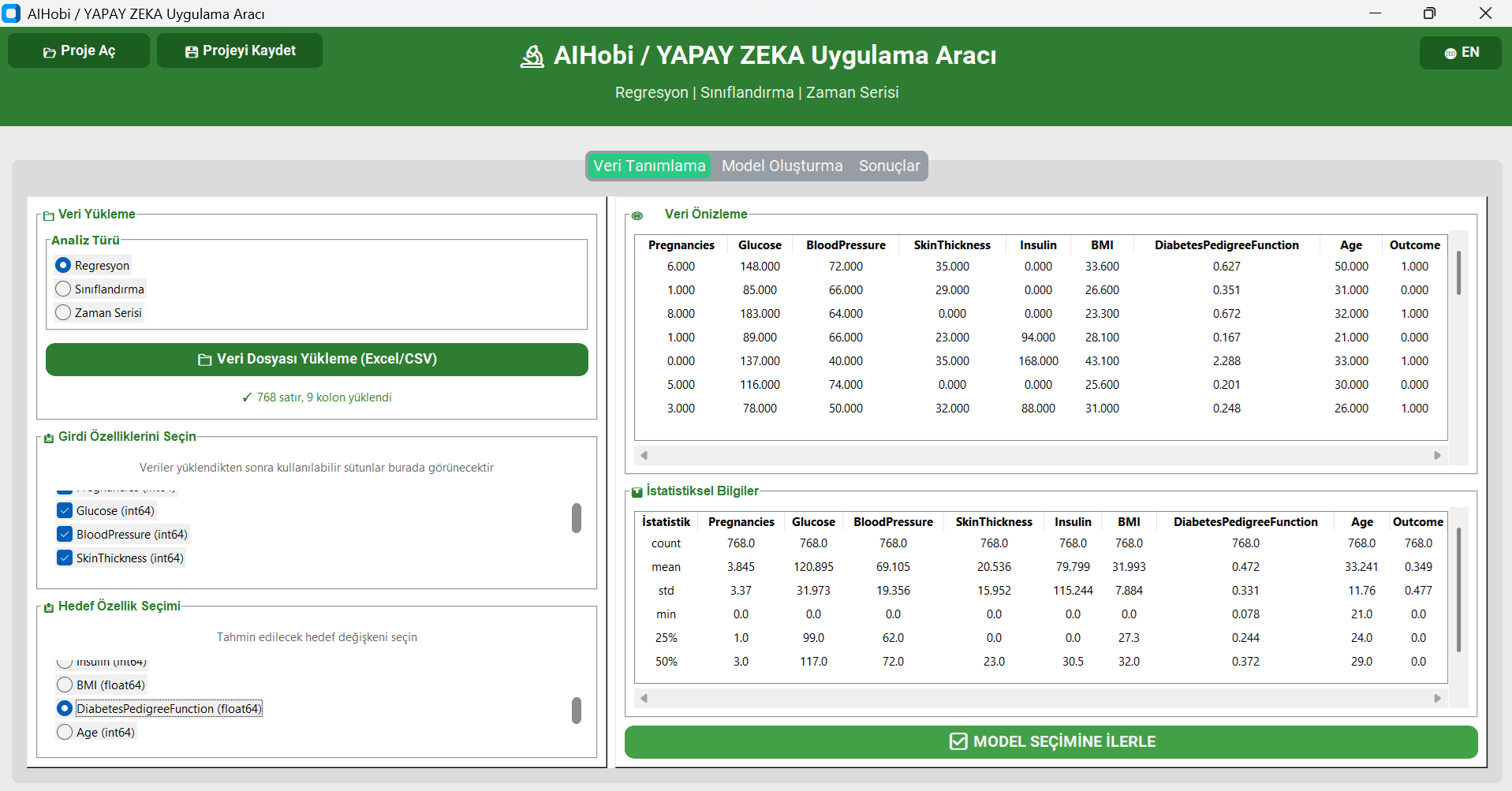Click the icon next to Hedef Özellik Seçimi
Screen dimensions: 1512x791
(48, 607)
